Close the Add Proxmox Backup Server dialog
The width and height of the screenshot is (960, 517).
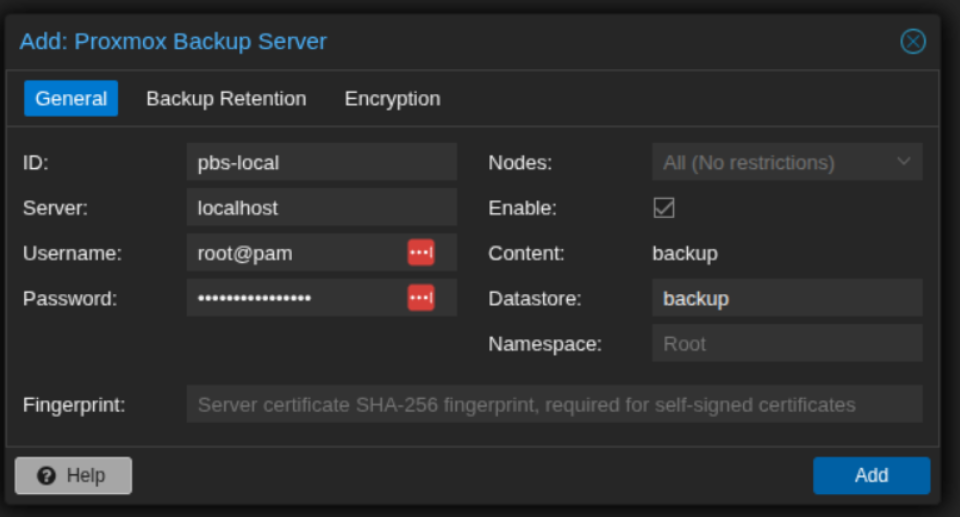[x=913, y=42]
